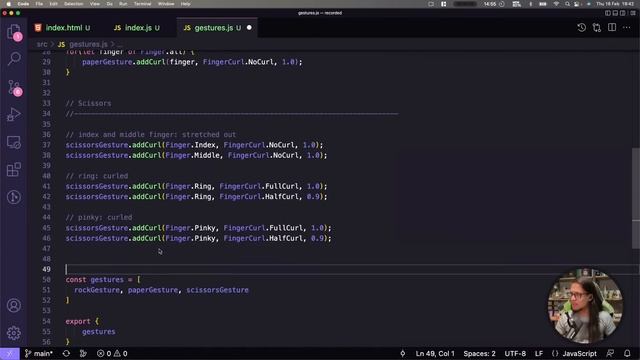
Task: Open the Git graph icon below Extensions
Action: (x=14, y=197)
